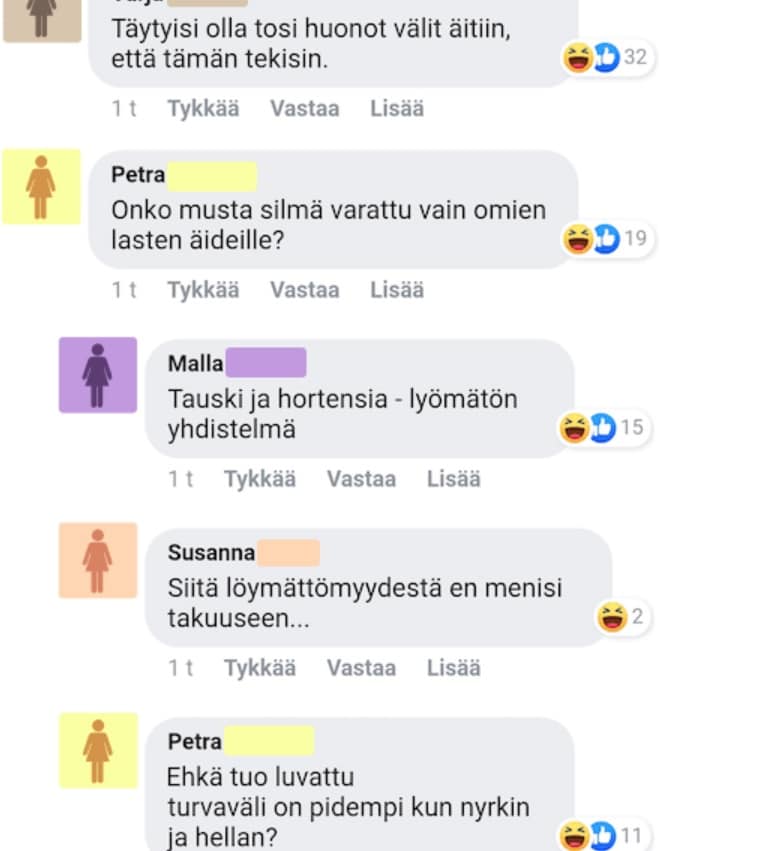Click Tykkää under Susanna's comment
This screenshot has height=851, width=782.
coord(260,668)
